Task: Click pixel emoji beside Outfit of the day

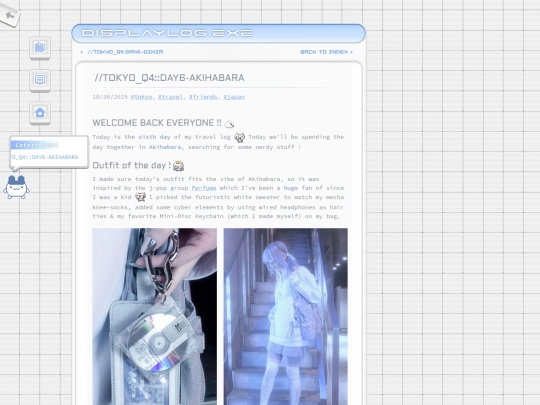Action: tap(178, 166)
